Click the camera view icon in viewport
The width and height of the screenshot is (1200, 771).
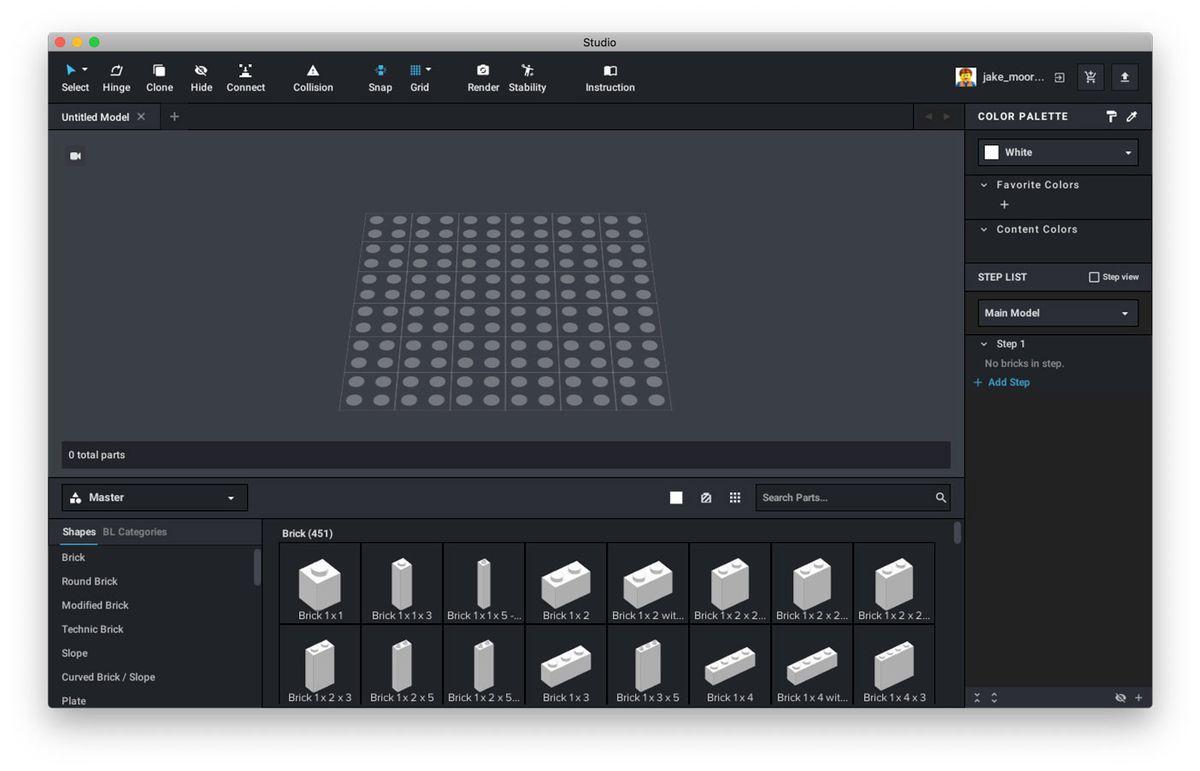click(75, 156)
